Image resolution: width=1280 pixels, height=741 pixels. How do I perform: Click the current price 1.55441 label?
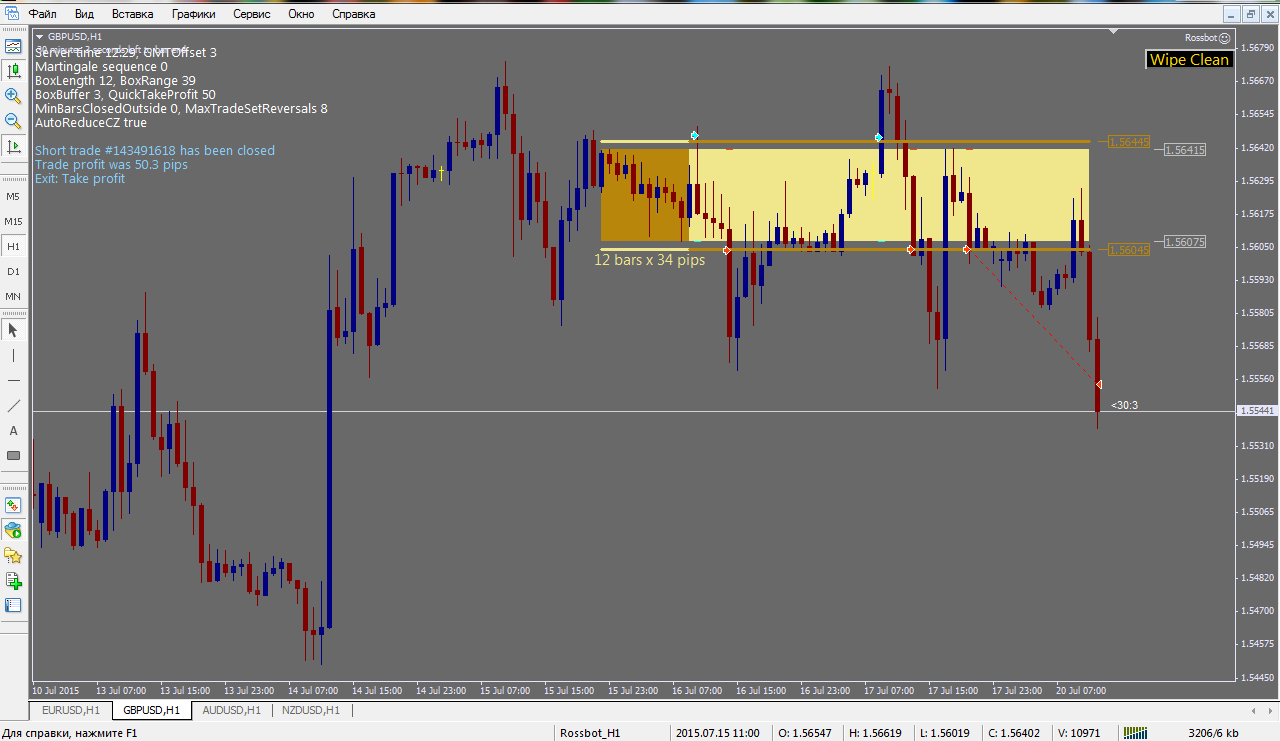1256,411
